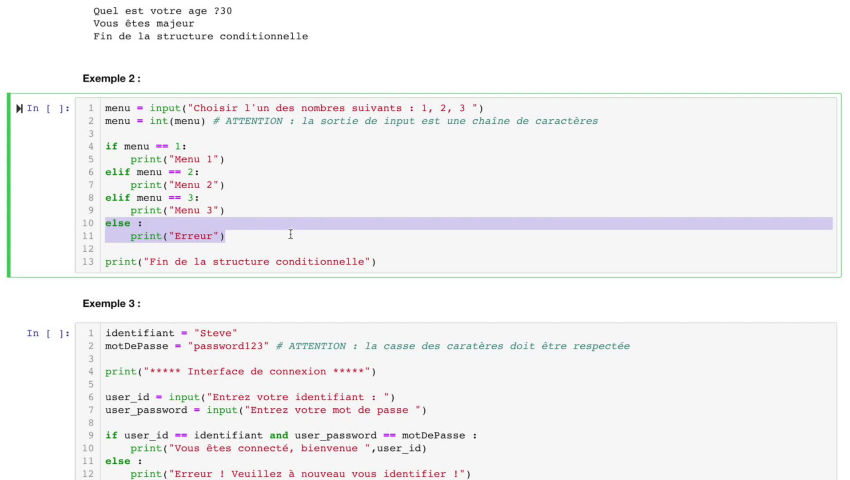Run the Exemple 2 cell with run icon

coord(19,108)
